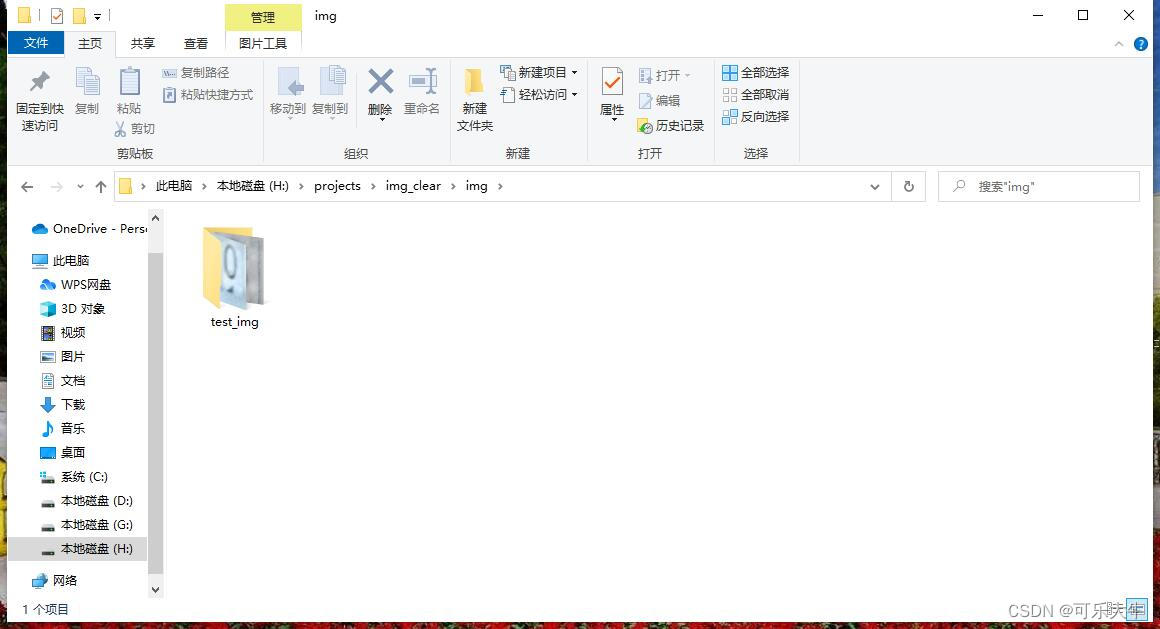Open the New item dropdown
This screenshot has width=1160, height=629.
[540, 72]
